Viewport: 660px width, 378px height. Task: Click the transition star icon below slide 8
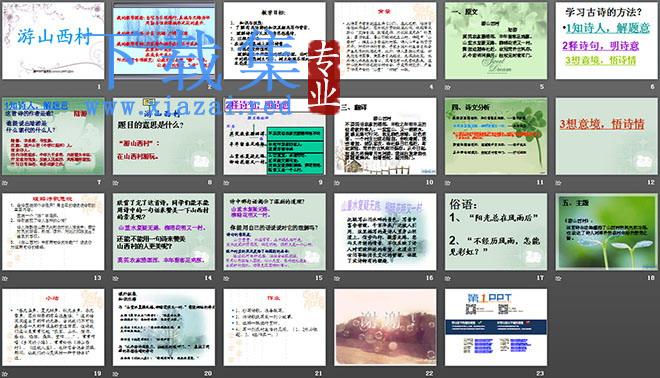pyautogui.click(x=116, y=183)
